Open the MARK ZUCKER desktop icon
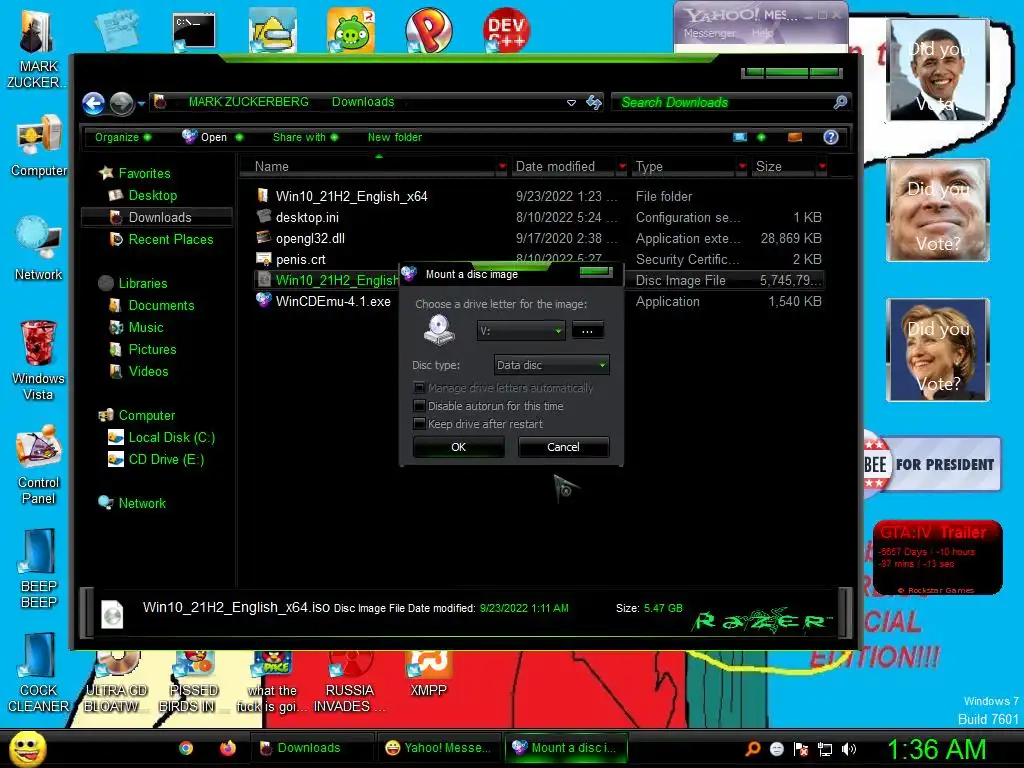Screen dimensions: 1024x768 click(37, 51)
